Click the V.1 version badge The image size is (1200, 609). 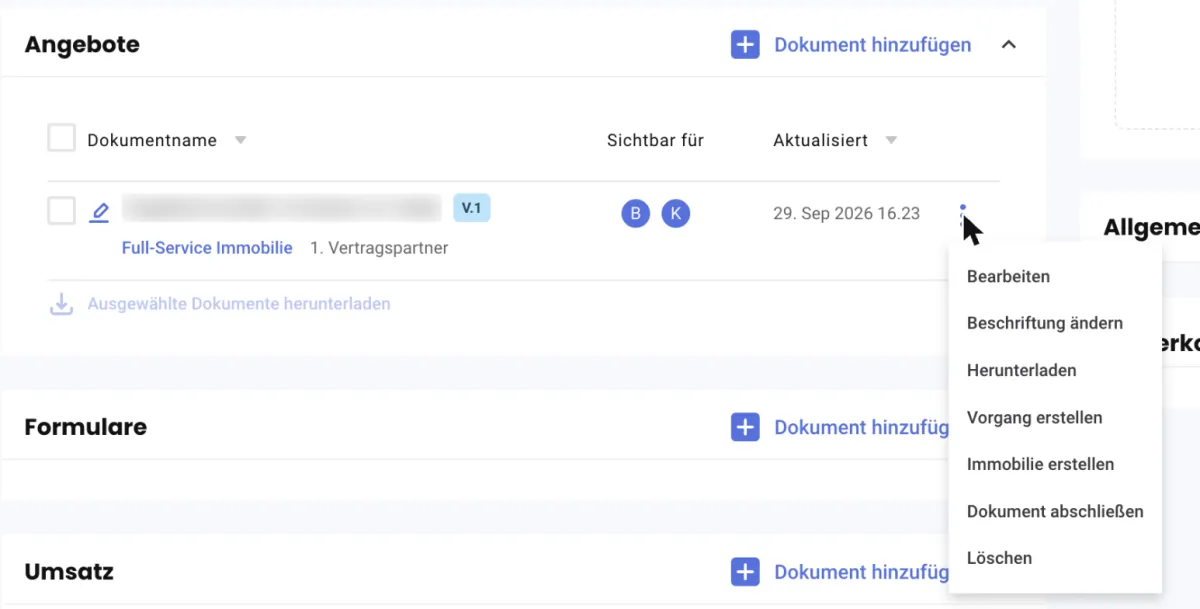472,208
